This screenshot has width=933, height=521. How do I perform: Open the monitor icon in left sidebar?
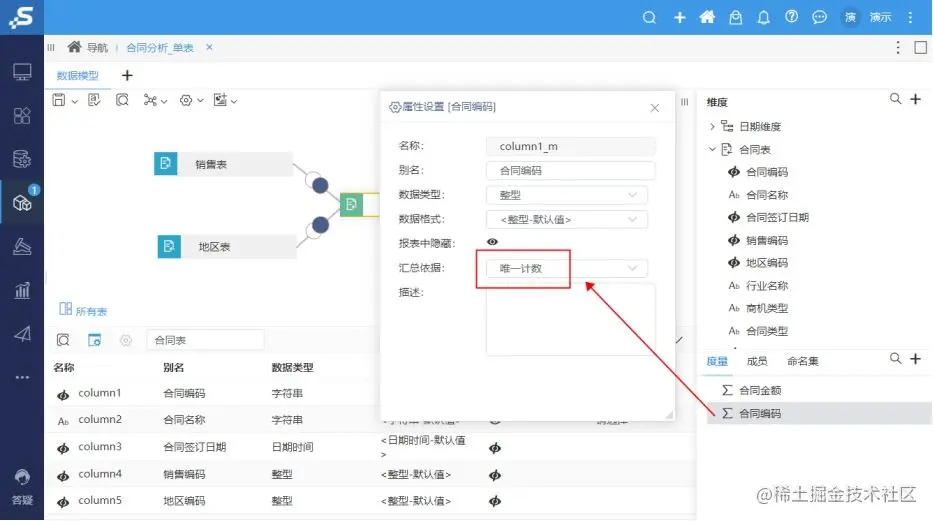(22, 72)
